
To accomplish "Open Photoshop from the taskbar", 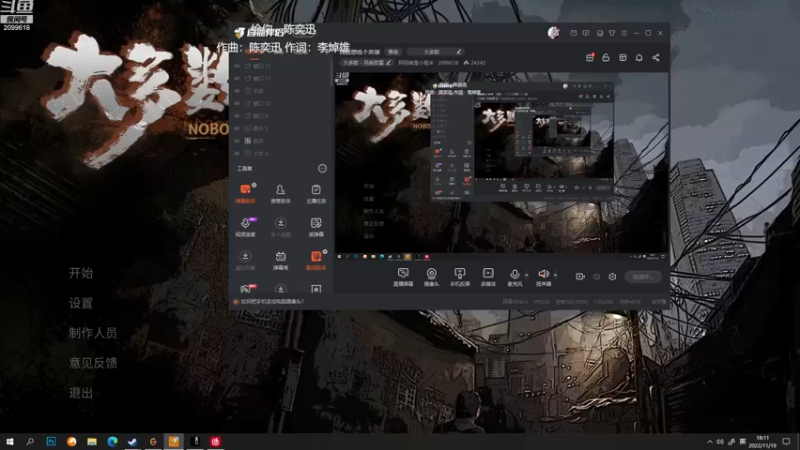I will (x=51, y=441).
